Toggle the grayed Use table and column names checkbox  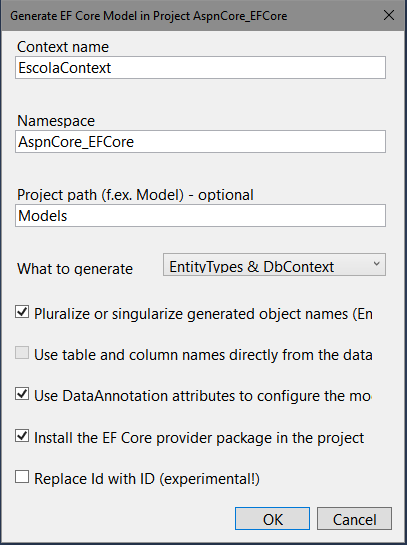tap(22, 353)
